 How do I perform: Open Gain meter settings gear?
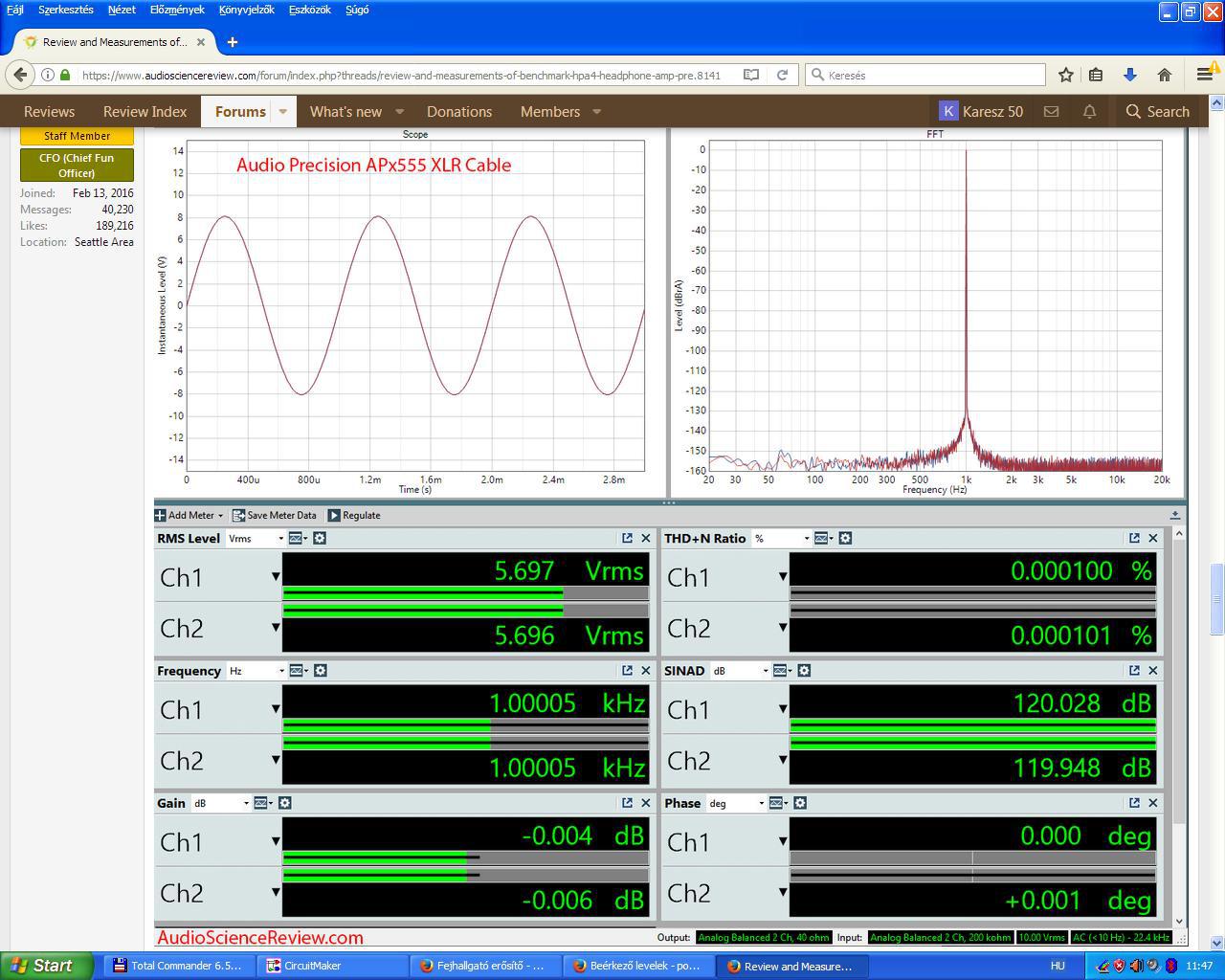284,803
